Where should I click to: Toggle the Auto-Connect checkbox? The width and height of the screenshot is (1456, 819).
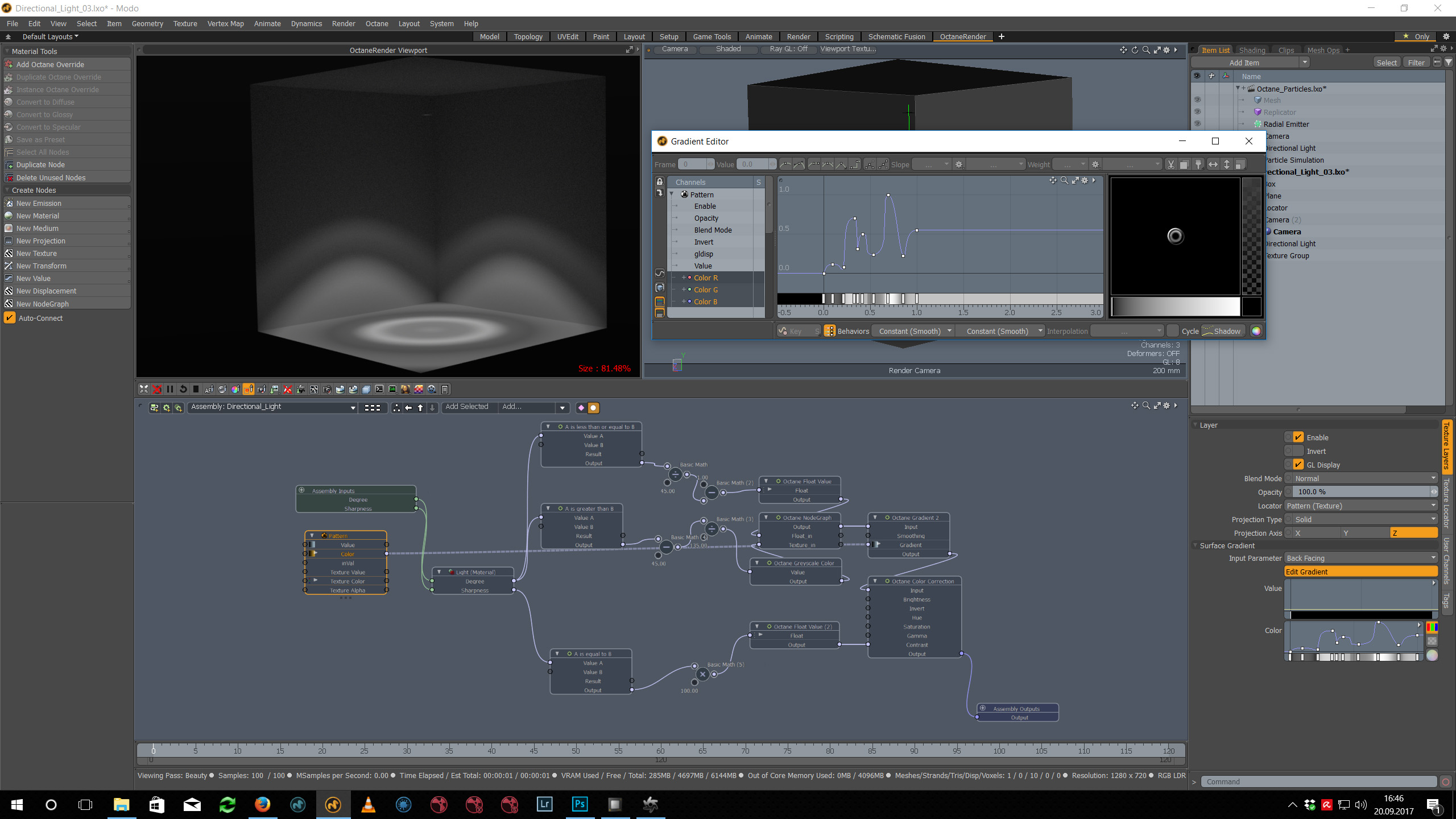10,318
